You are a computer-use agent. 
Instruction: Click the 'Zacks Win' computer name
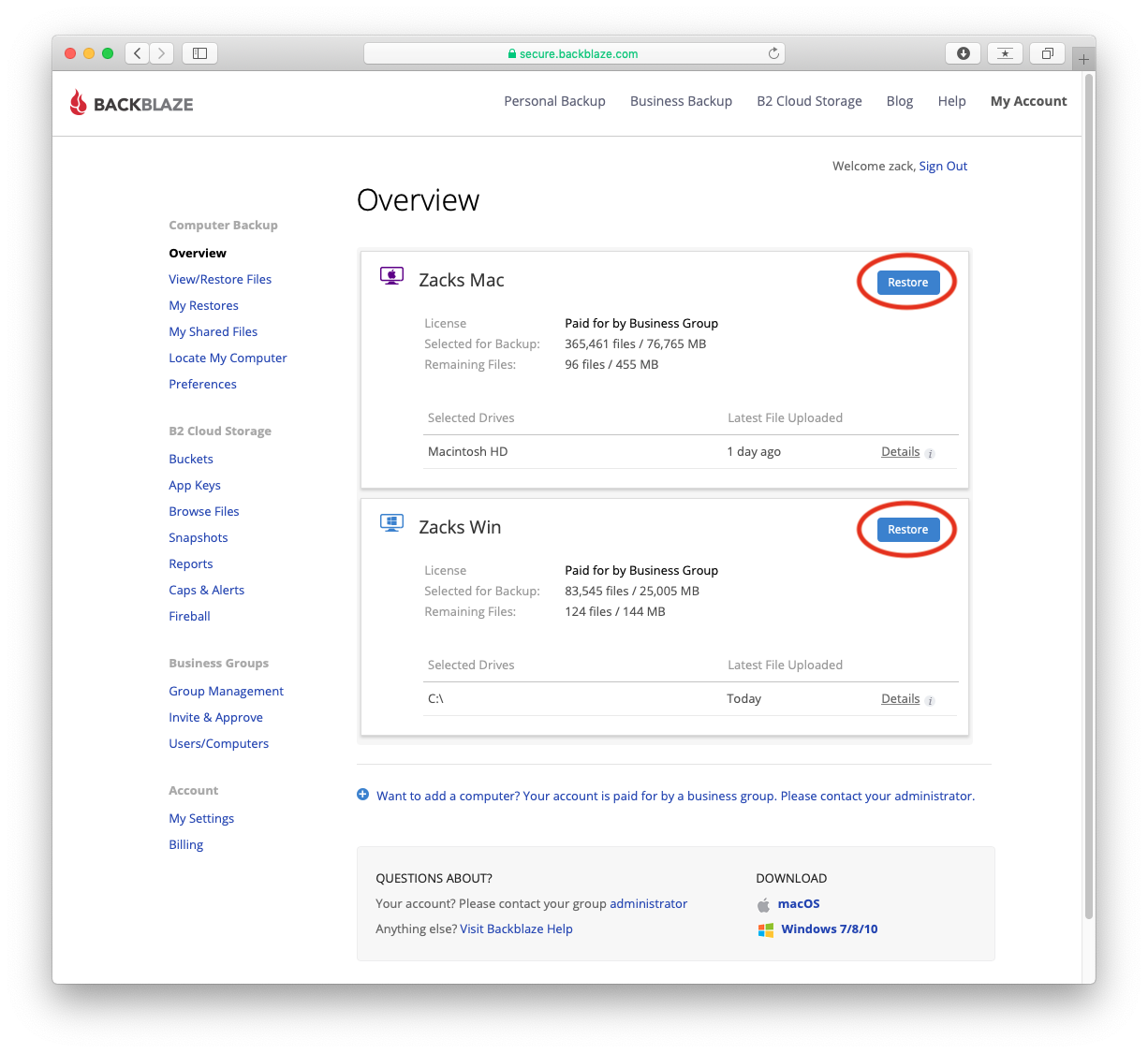coord(460,527)
